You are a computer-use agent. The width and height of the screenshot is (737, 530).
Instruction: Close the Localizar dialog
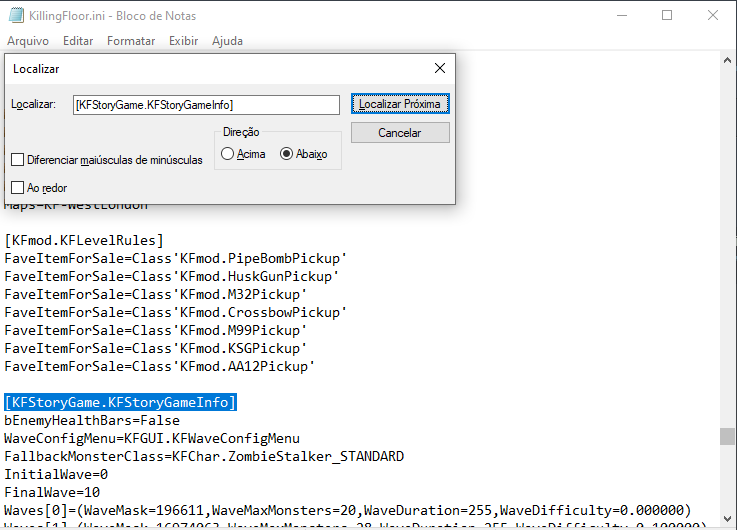[x=440, y=68]
